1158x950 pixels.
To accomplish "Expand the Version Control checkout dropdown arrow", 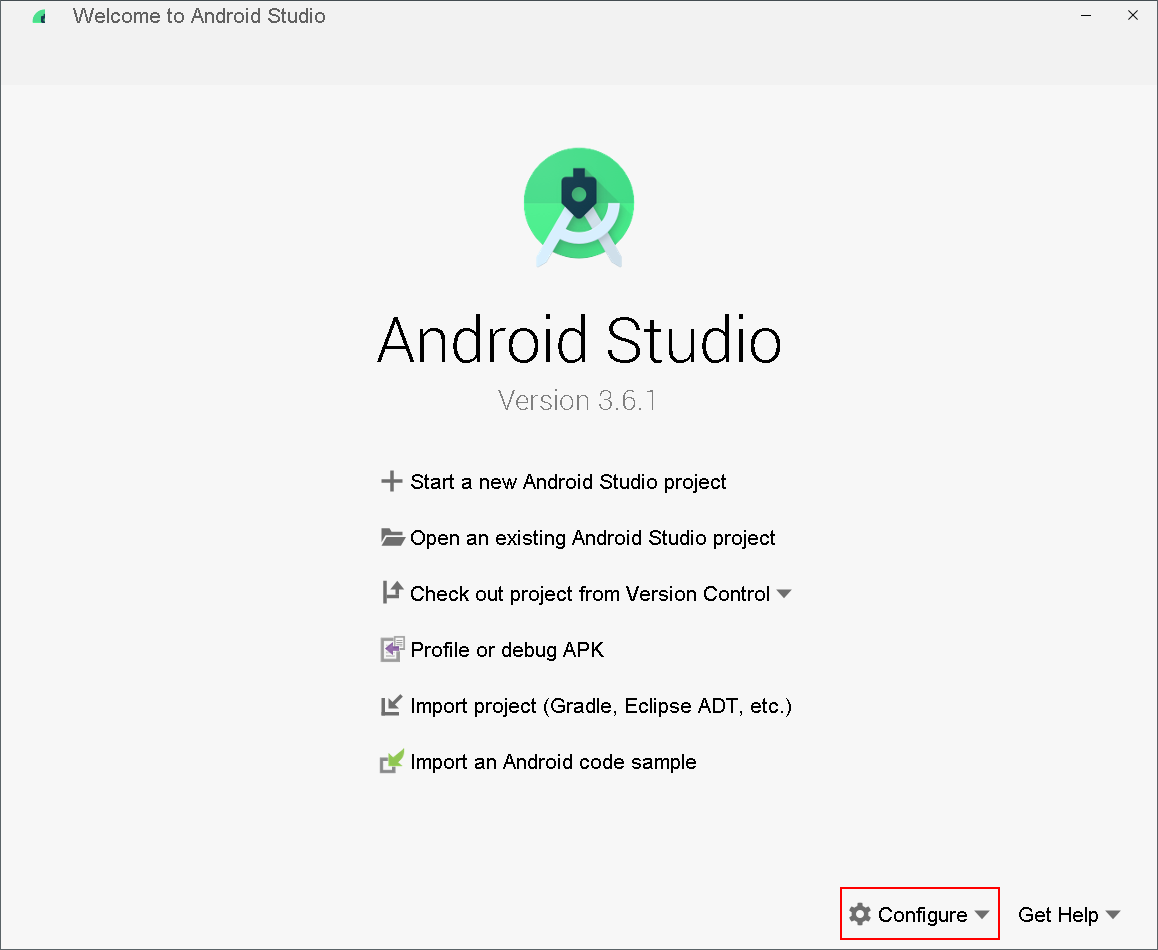I will coord(784,594).
